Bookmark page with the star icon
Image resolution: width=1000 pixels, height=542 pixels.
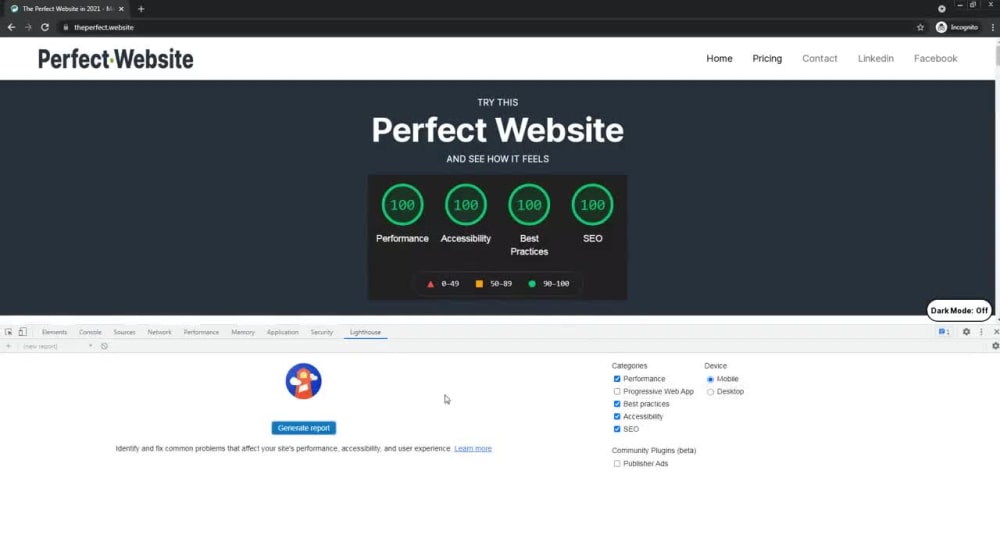[x=920, y=27]
